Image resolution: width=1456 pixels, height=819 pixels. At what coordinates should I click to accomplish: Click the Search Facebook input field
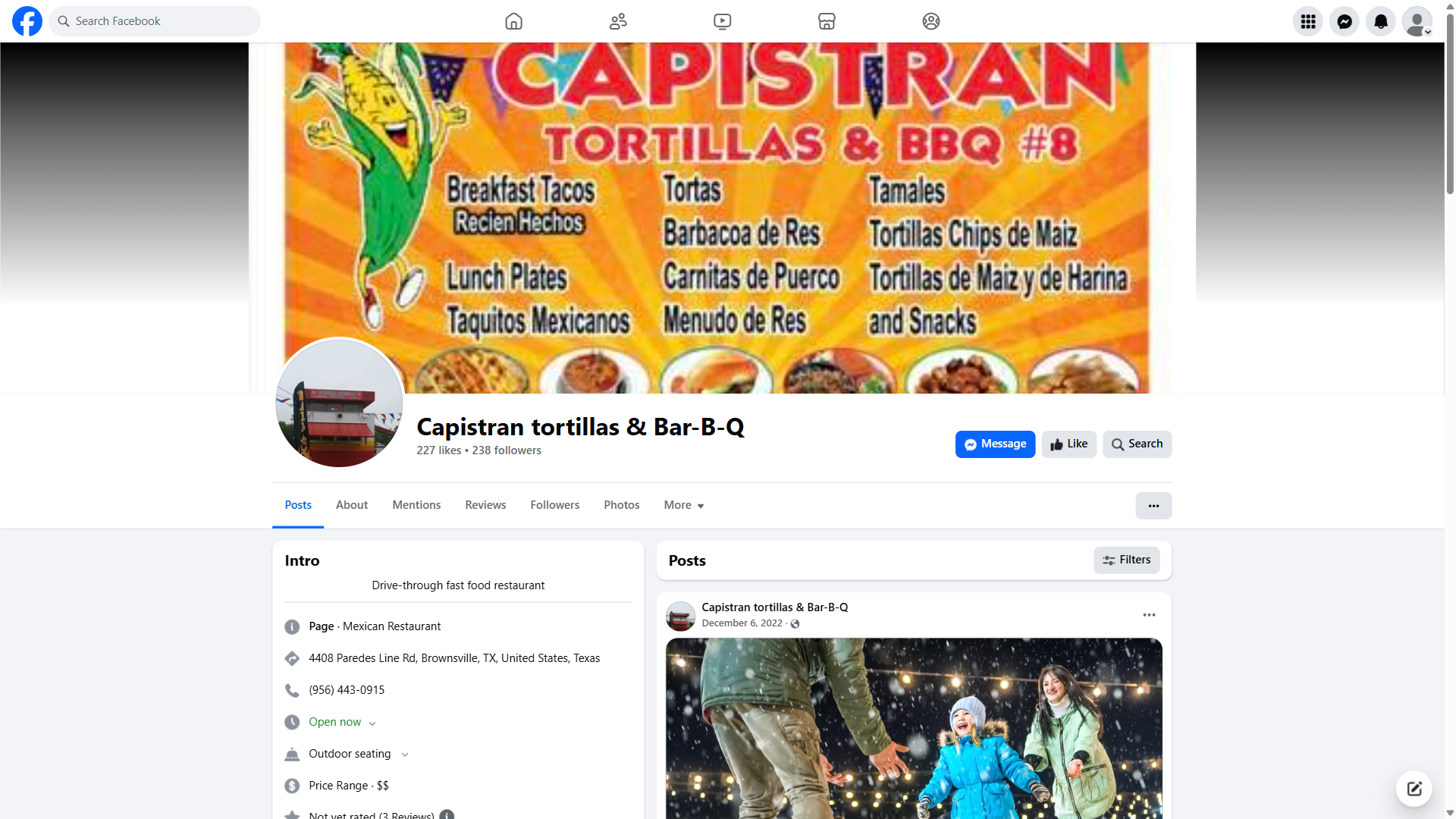(155, 21)
